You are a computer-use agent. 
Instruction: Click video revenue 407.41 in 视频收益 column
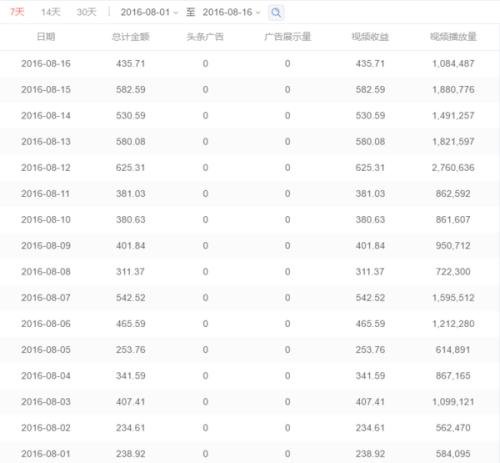pos(370,402)
